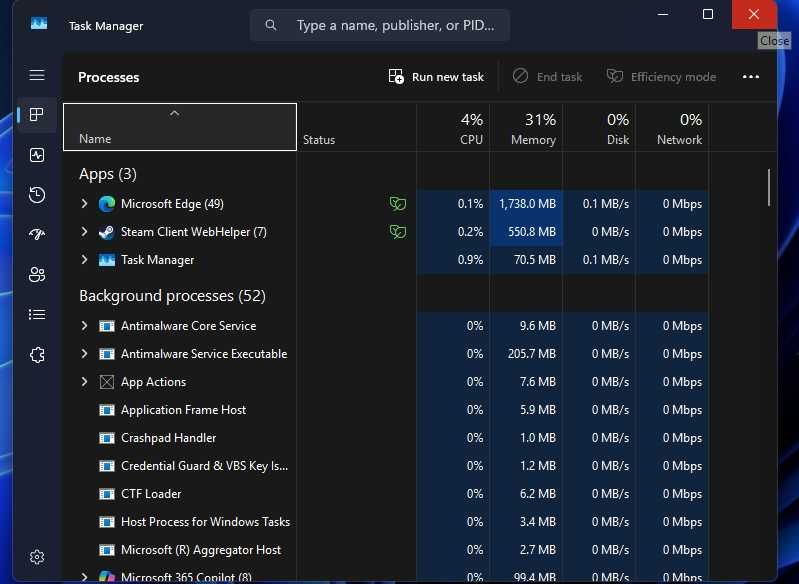Focus the name, publisher, or PID search box
799x584 pixels.
click(x=380, y=25)
